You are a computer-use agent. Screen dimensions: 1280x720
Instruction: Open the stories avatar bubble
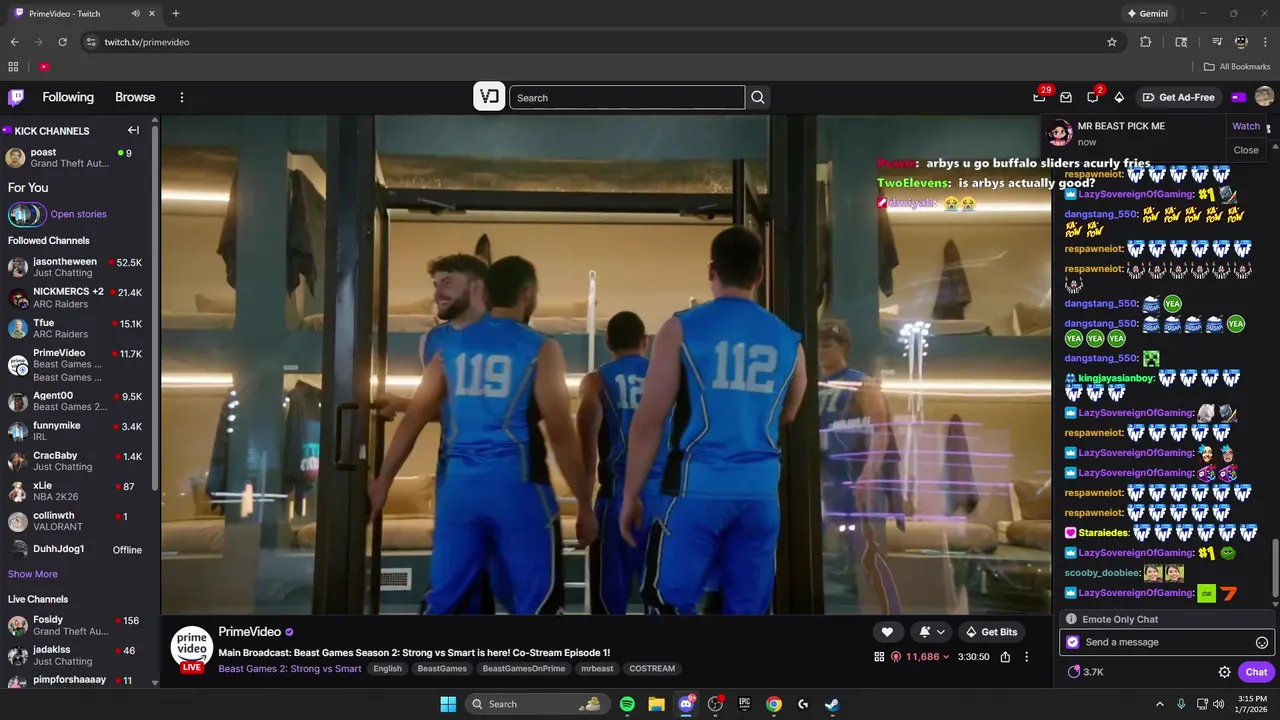(27, 214)
